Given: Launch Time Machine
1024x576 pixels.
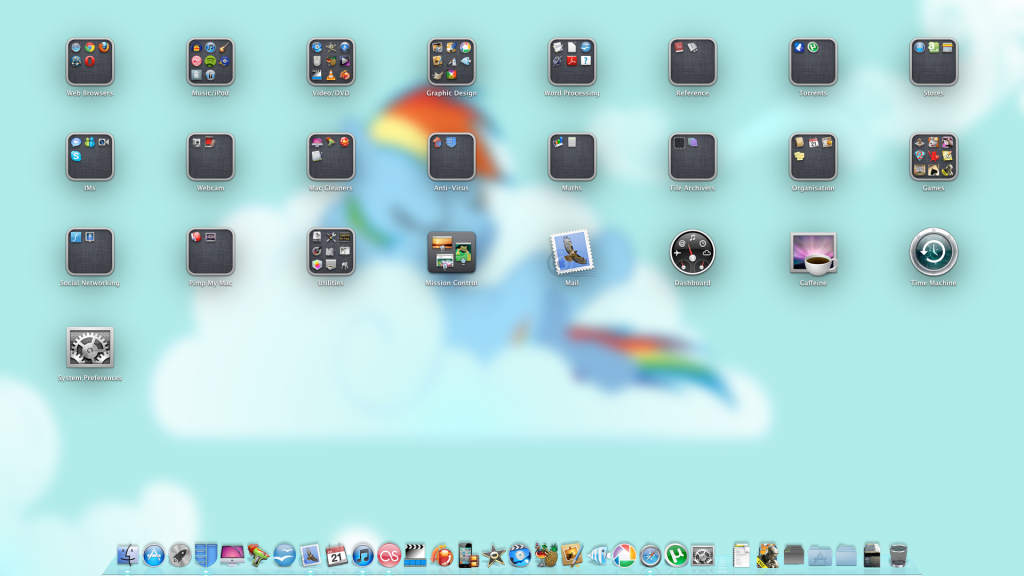Looking at the screenshot, I should (x=933, y=251).
